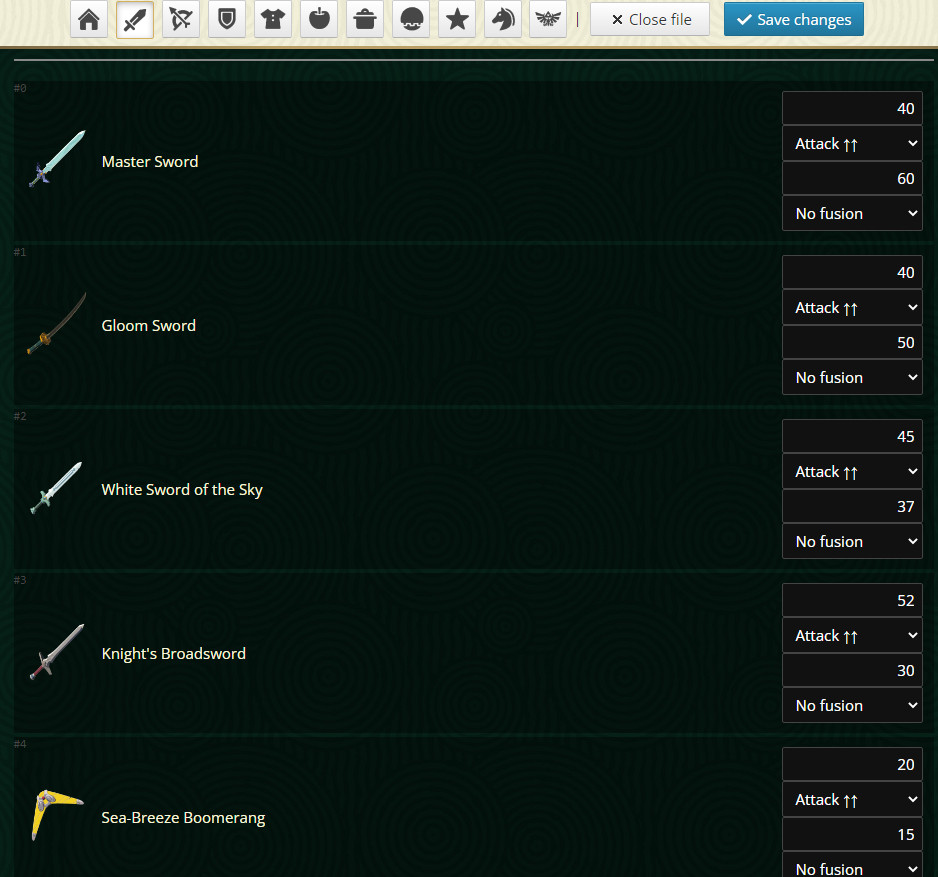
Task: Click the Master Sword item thumbnail
Action: pyautogui.click(x=57, y=160)
